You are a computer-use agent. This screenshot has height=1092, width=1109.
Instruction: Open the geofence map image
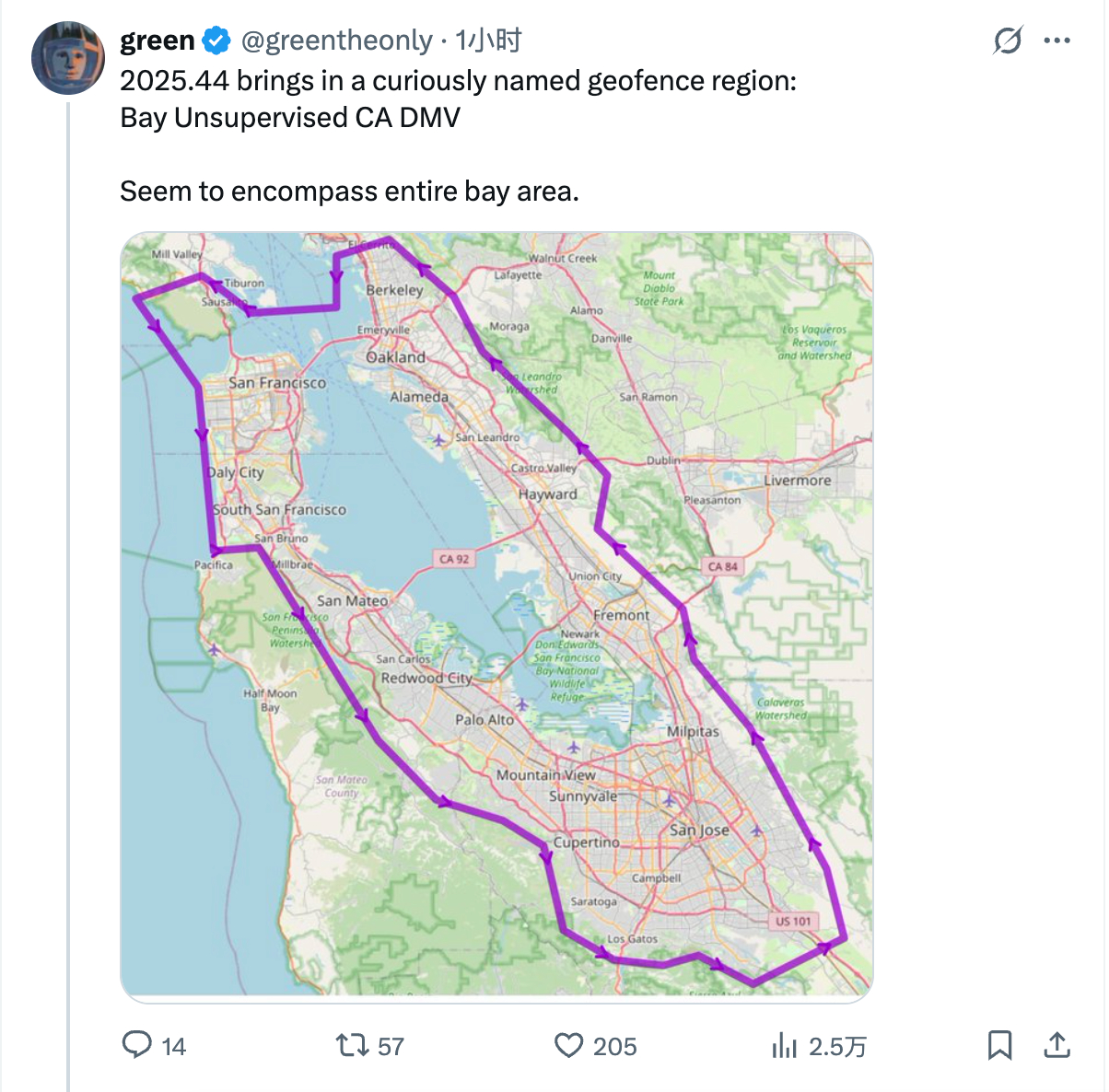tap(496, 616)
